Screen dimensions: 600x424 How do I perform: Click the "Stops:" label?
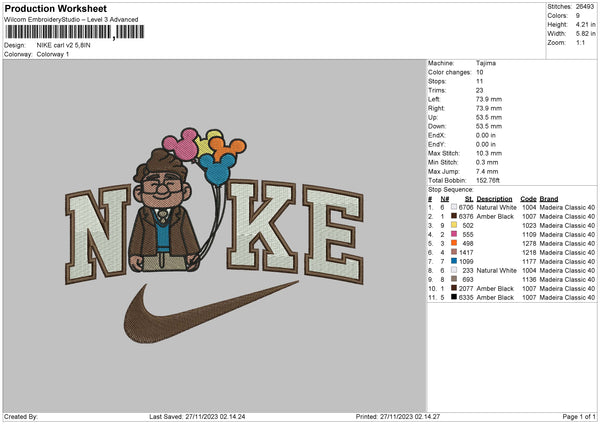click(x=437, y=81)
